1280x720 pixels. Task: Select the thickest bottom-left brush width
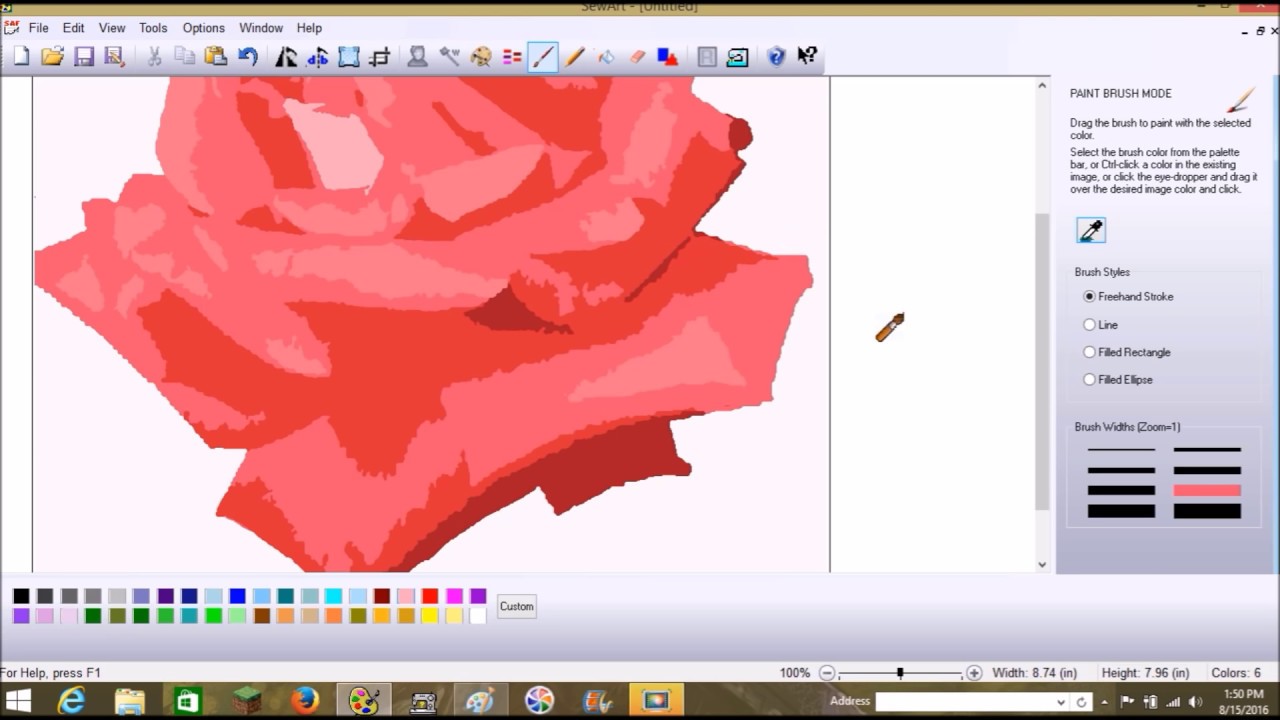pyautogui.click(x=1121, y=511)
